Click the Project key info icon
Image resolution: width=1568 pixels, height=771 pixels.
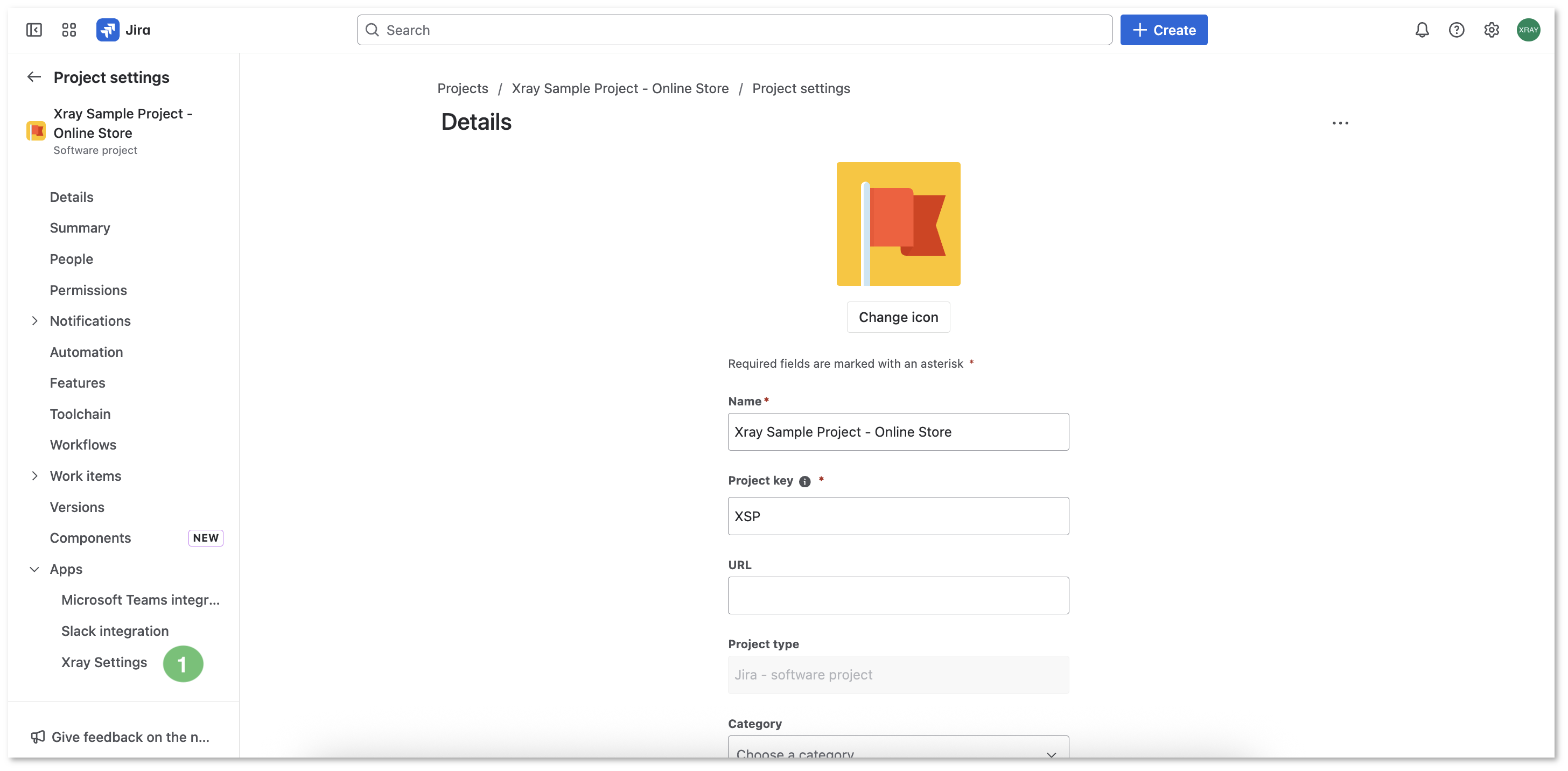click(804, 481)
